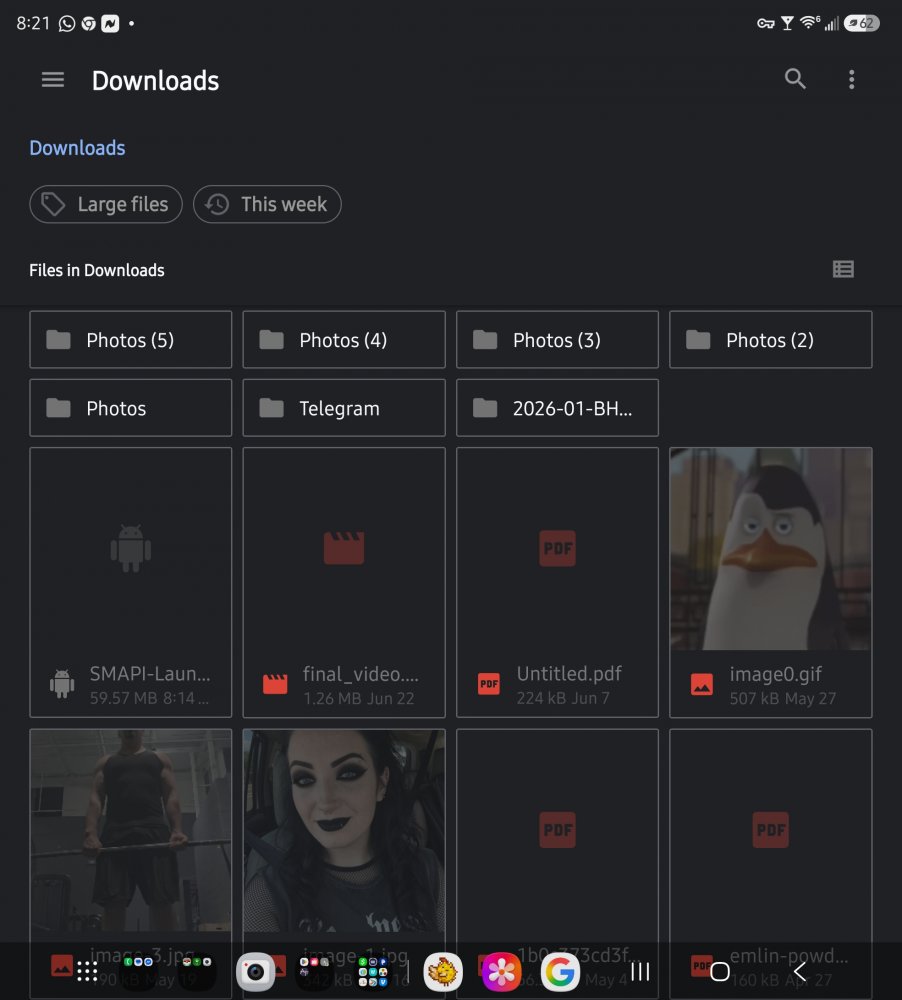Open the Untitled.pdf file
This screenshot has height=1000, width=902.
tap(557, 582)
